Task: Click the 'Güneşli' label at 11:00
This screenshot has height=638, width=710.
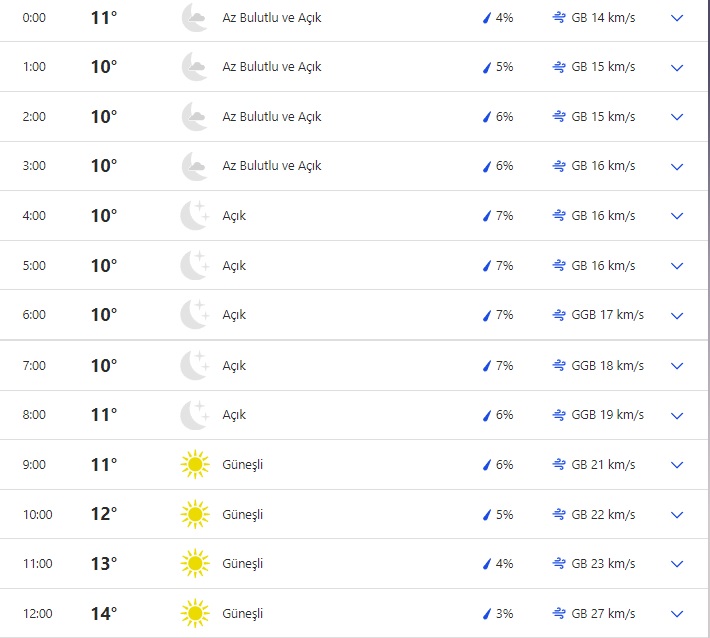Action: pos(242,564)
